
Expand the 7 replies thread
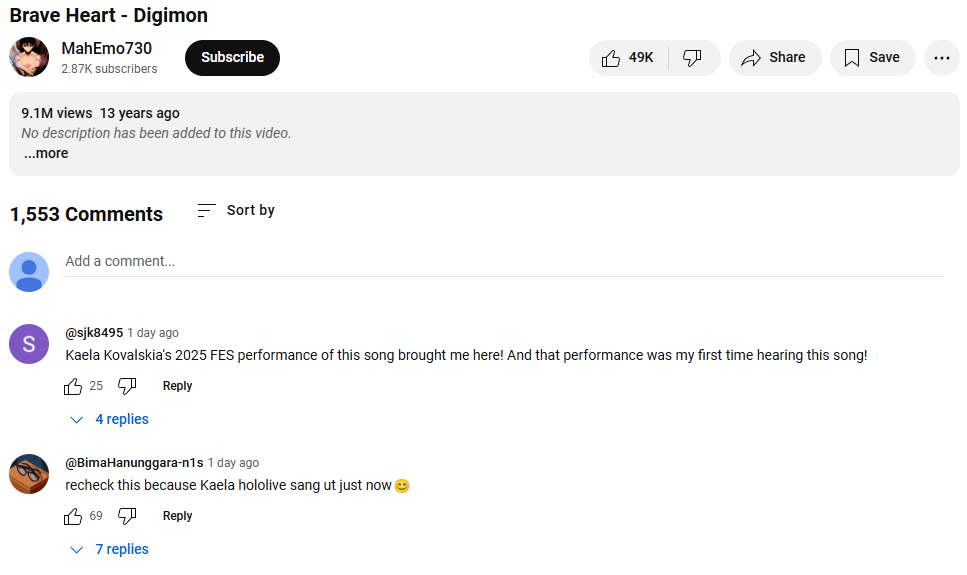point(110,549)
